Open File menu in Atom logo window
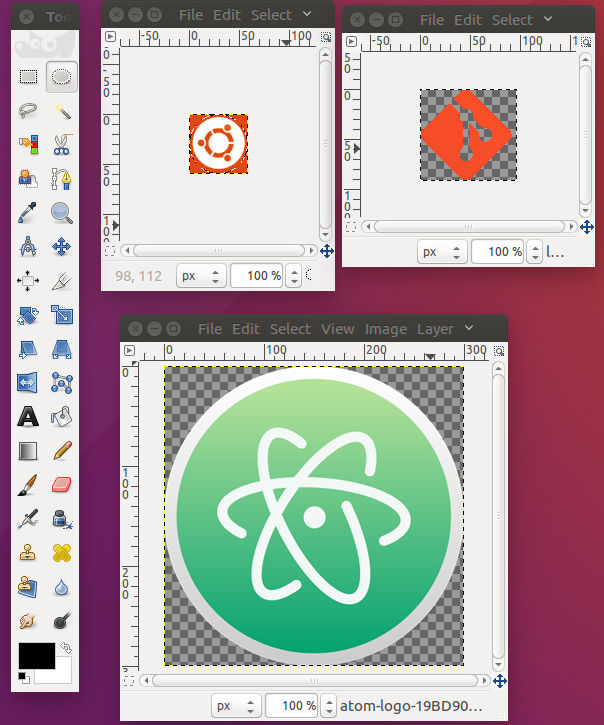The height and width of the screenshot is (725, 604). [210, 329]
